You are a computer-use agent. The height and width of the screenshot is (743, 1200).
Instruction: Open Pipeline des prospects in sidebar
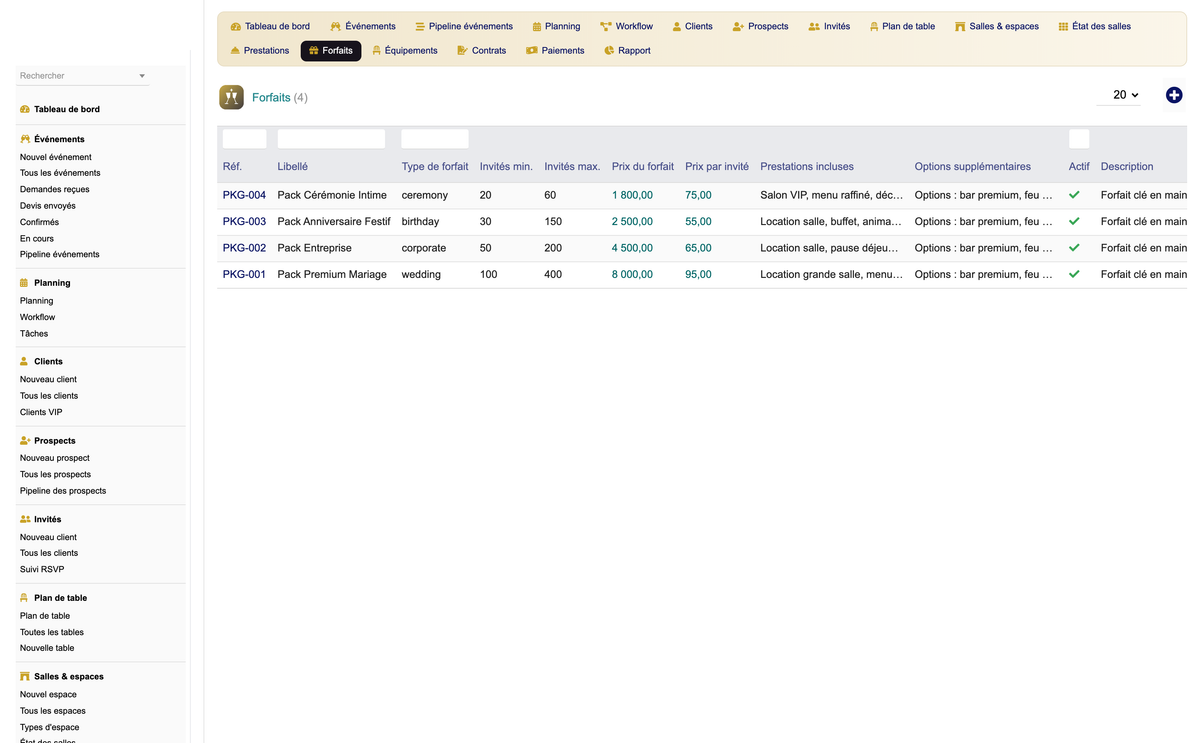tap(63, 491)
